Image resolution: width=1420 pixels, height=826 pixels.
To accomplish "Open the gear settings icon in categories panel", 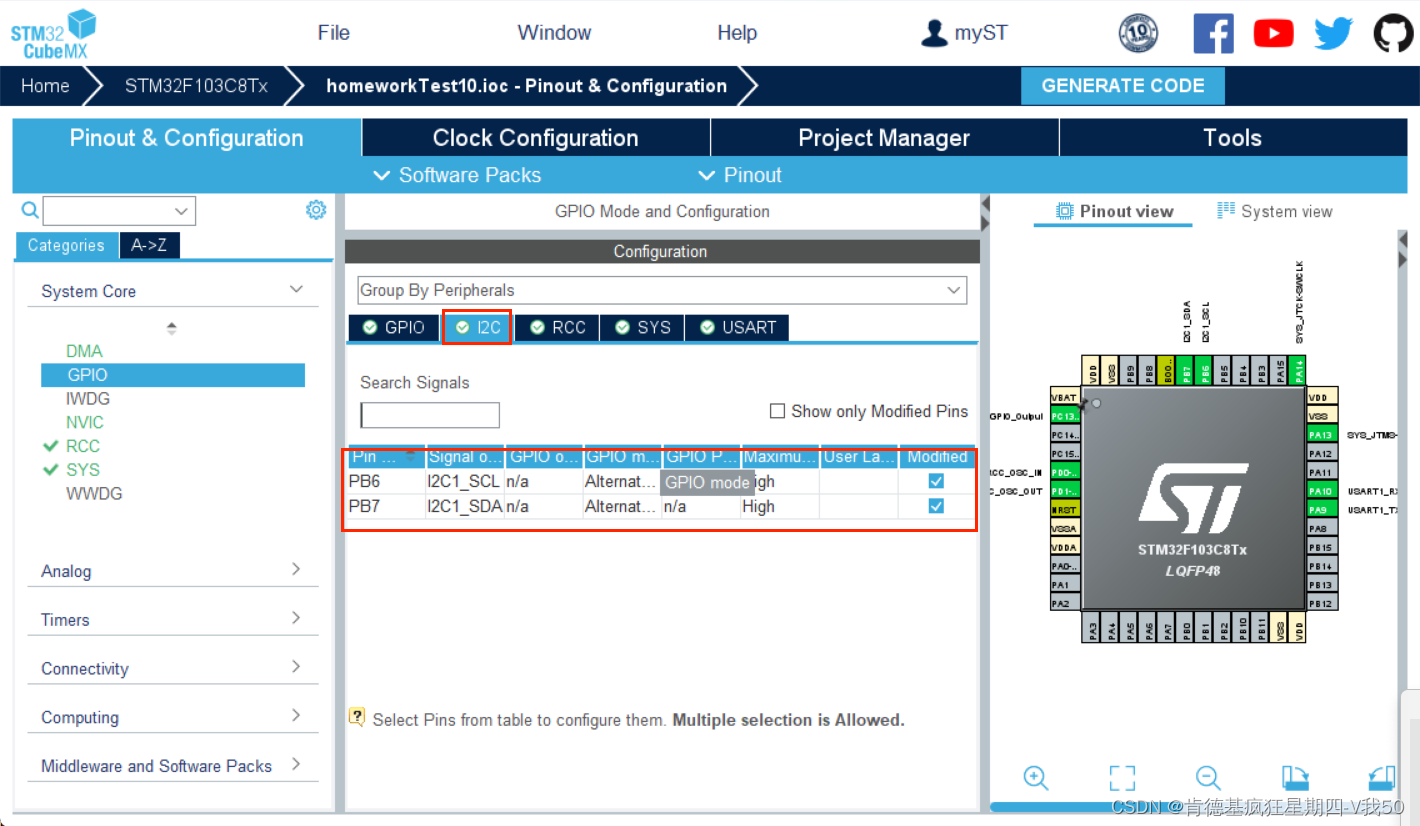I will (316, 210).
